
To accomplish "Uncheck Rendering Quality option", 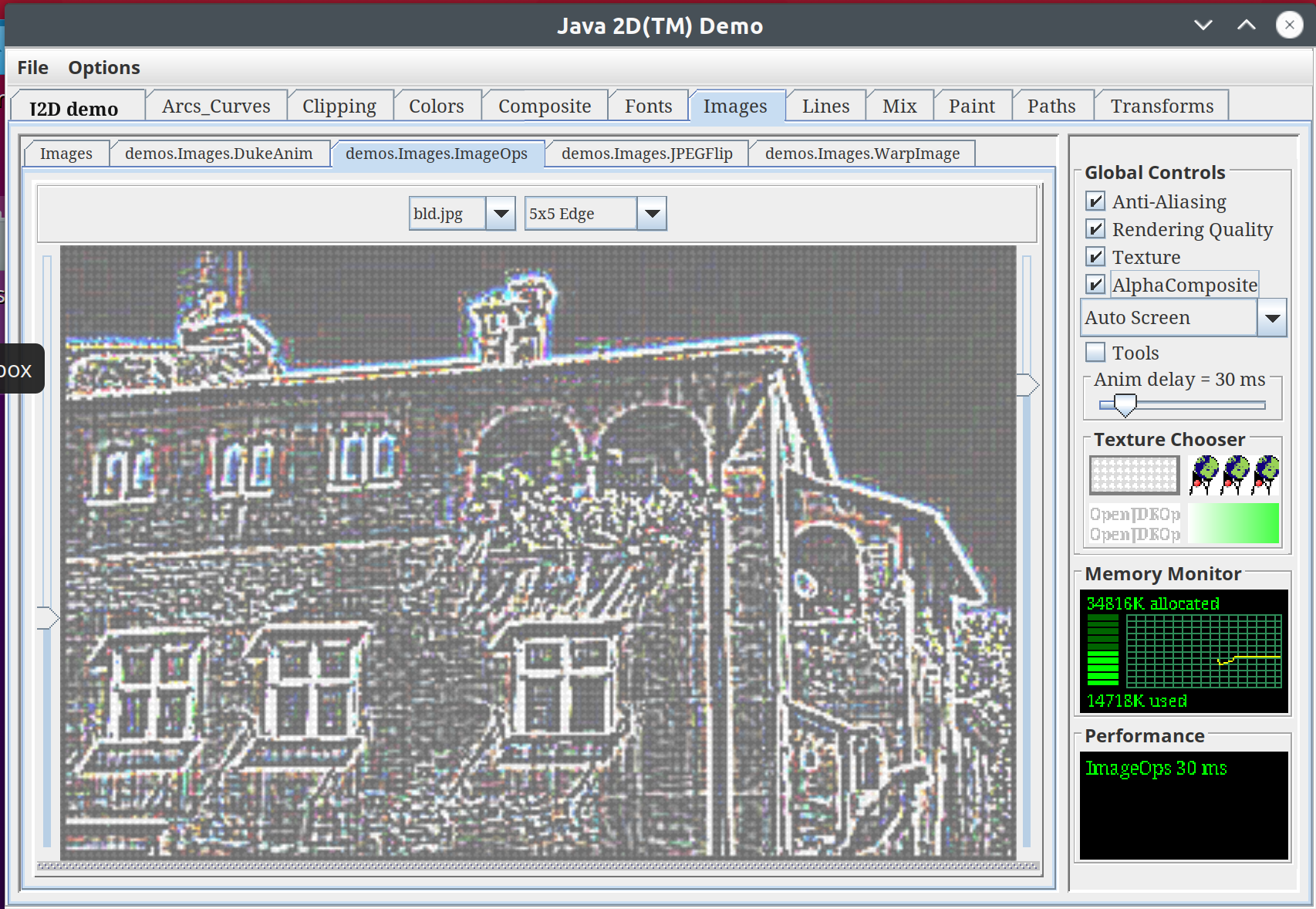I will click(1095, 229).
